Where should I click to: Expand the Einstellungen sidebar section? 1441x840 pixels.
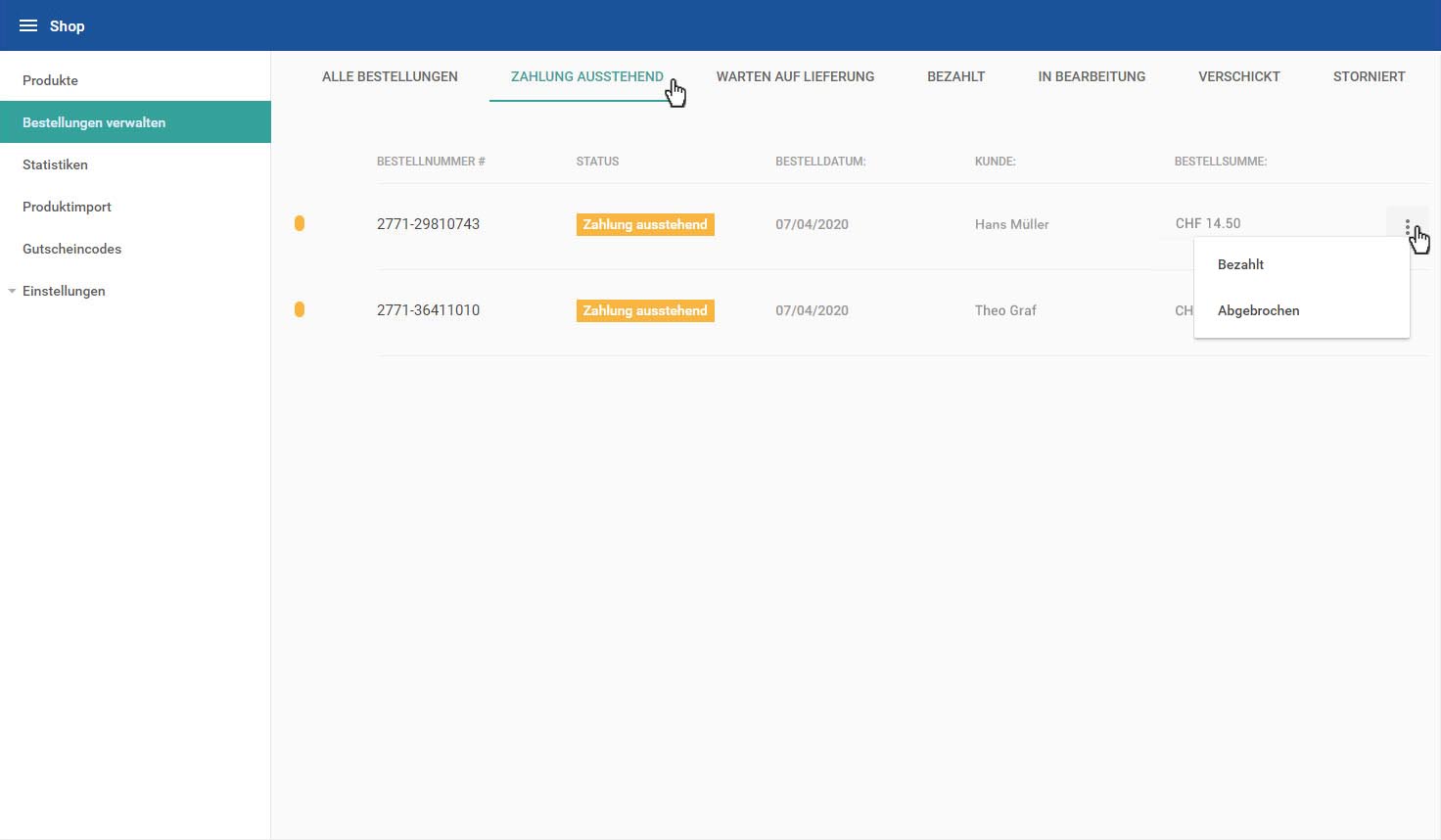click(12, 291)
